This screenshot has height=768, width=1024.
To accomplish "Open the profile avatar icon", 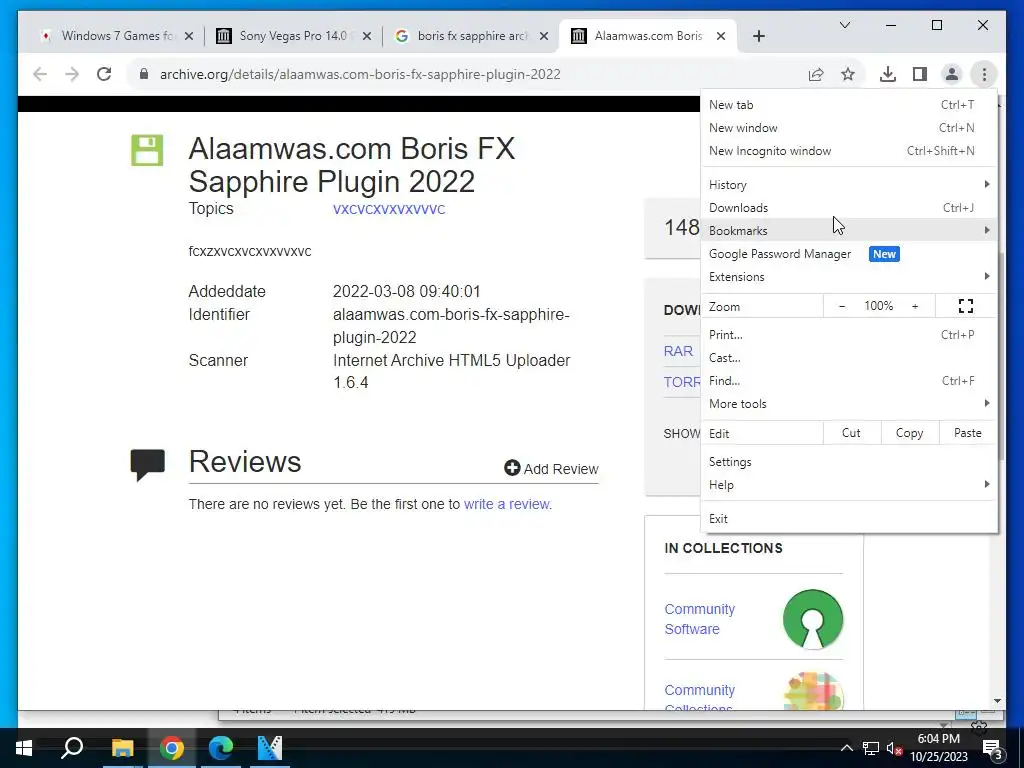I will point(952,74).
